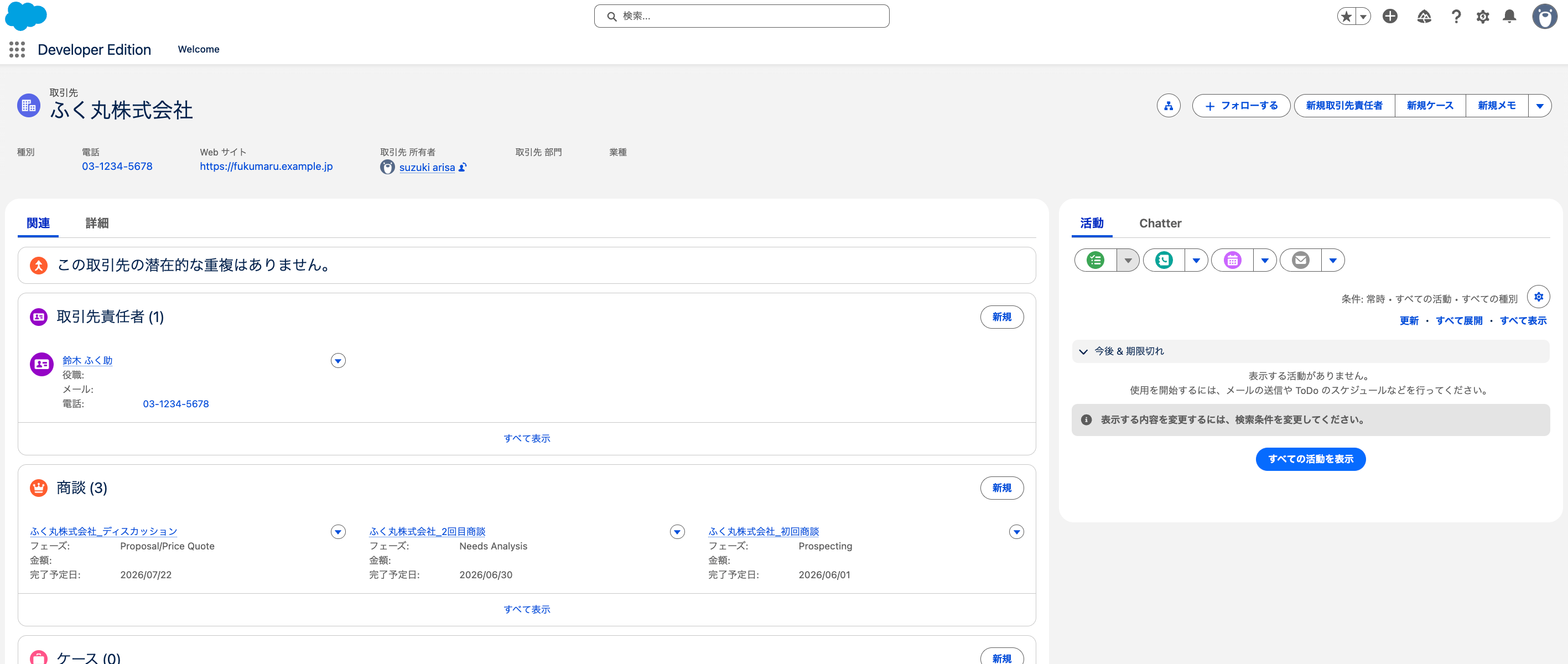Open the notifications bell
This screenshot has height=664, width=1568.
point(1509,17)
